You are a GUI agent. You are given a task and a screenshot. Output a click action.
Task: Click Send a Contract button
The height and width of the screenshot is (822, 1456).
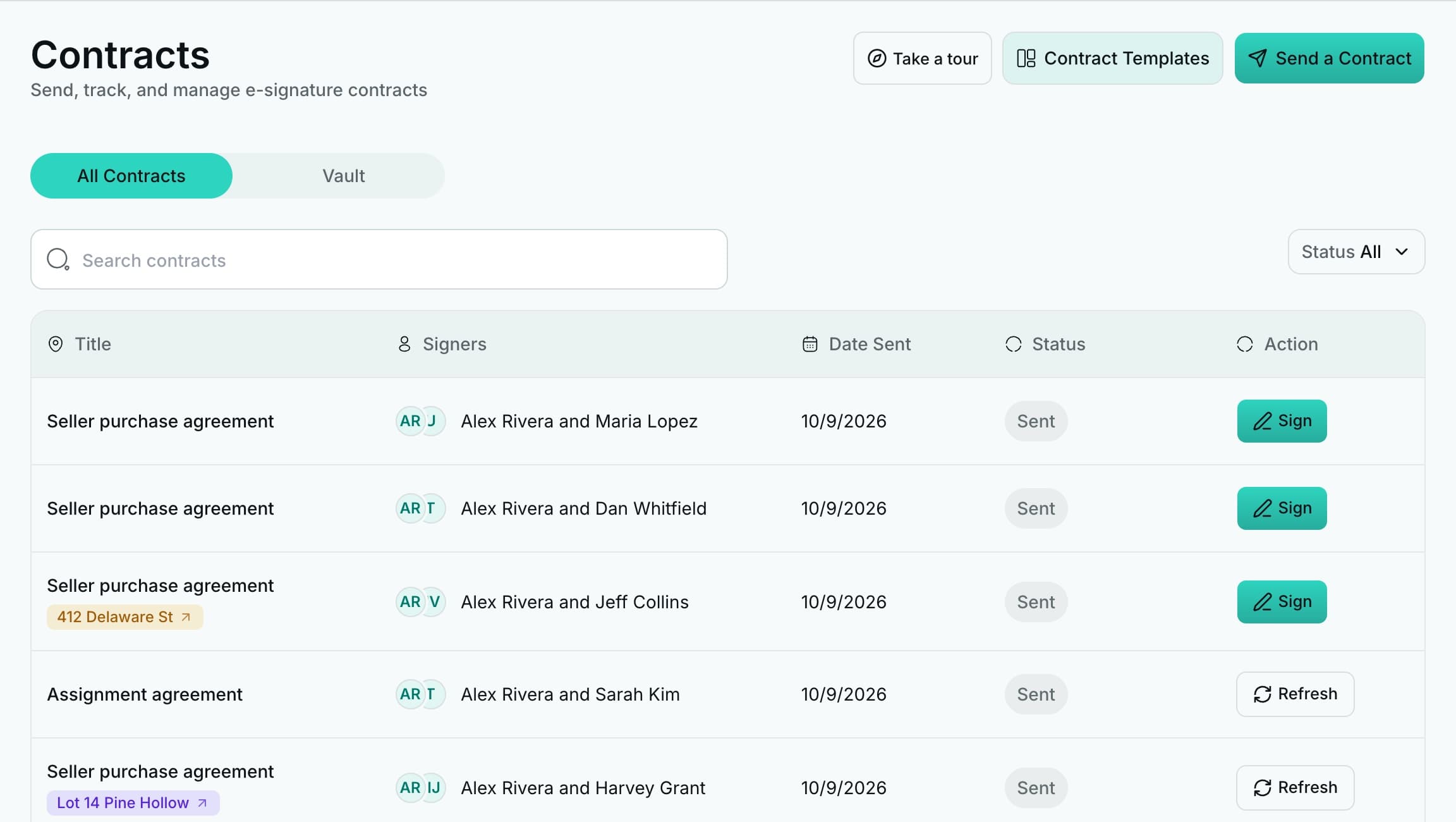pyautogui.click(x=1329, y=58)
